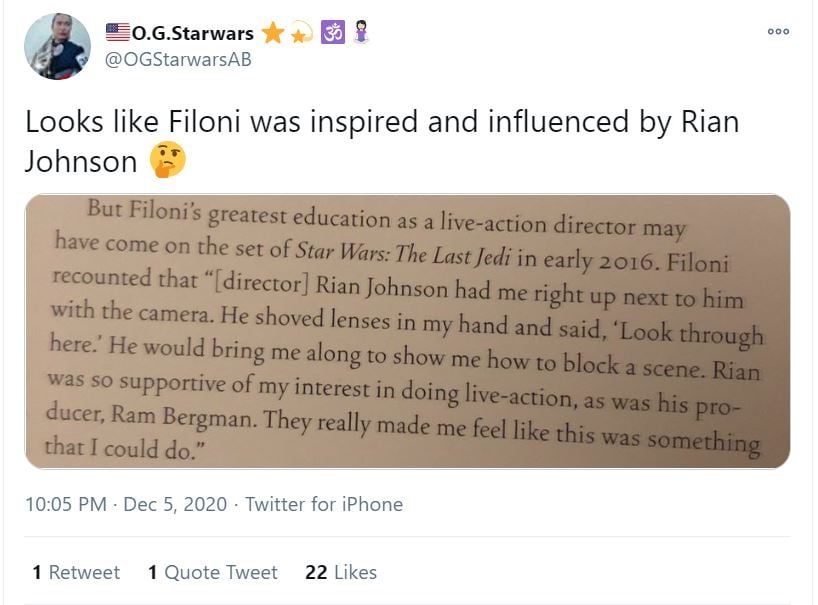
Task: Show the 1 Quote Tweet list
Action: [x=212, y=572]
